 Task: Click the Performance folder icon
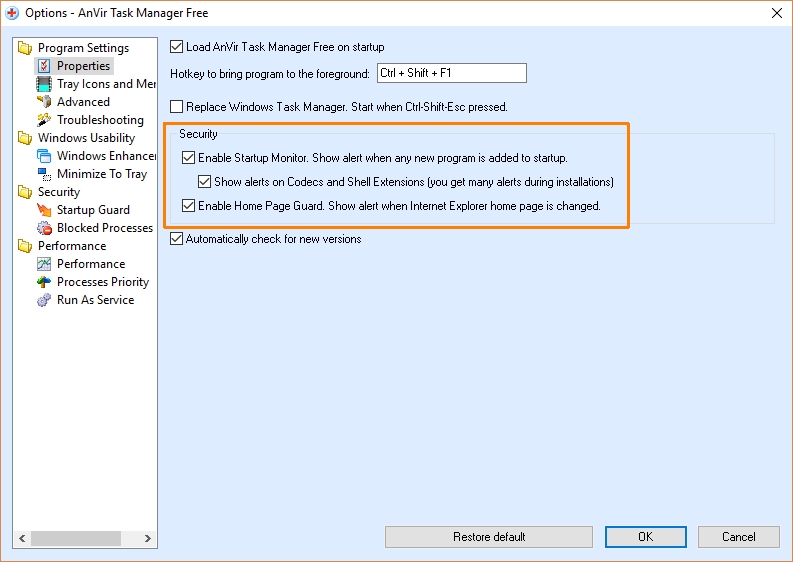25,246
